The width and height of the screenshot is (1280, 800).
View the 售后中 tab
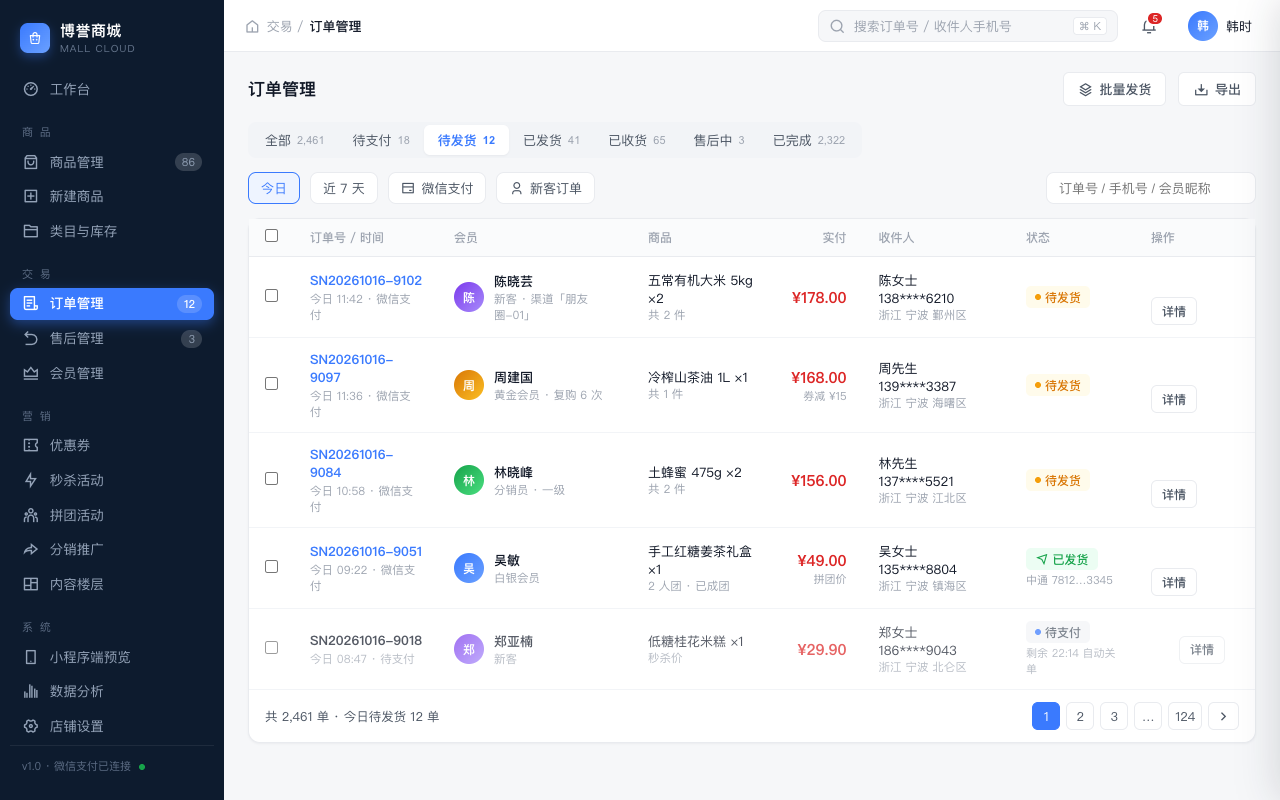click(x=719, y=140)
